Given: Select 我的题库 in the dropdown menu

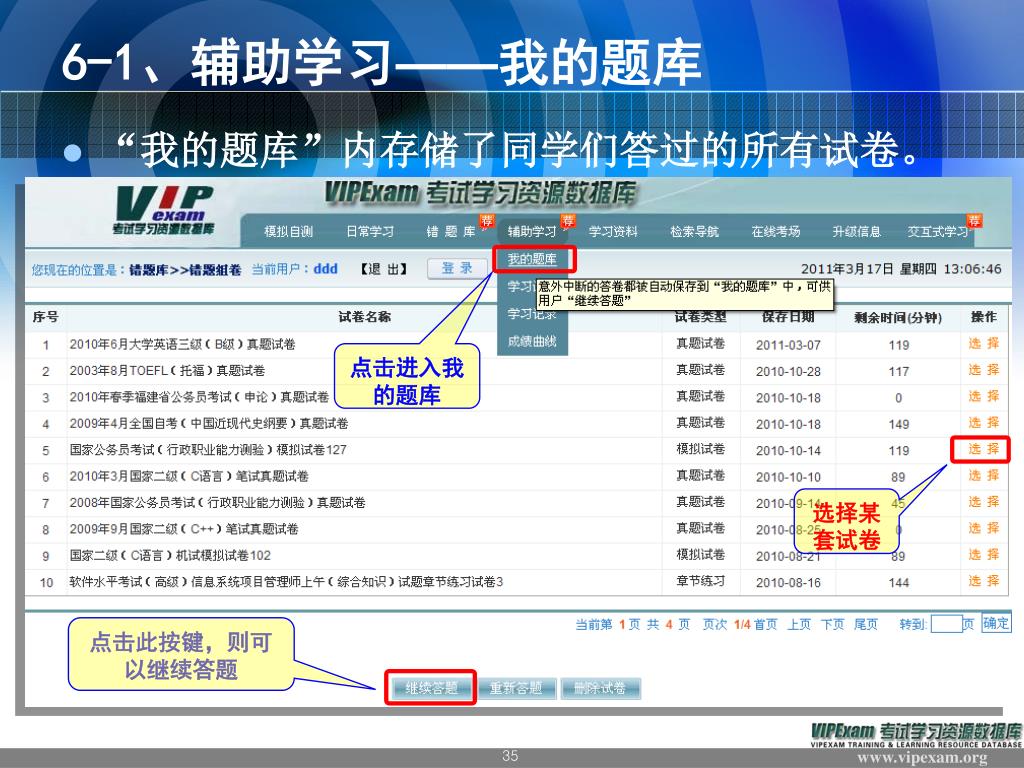Looking at the screenshot, I should 532,259.
